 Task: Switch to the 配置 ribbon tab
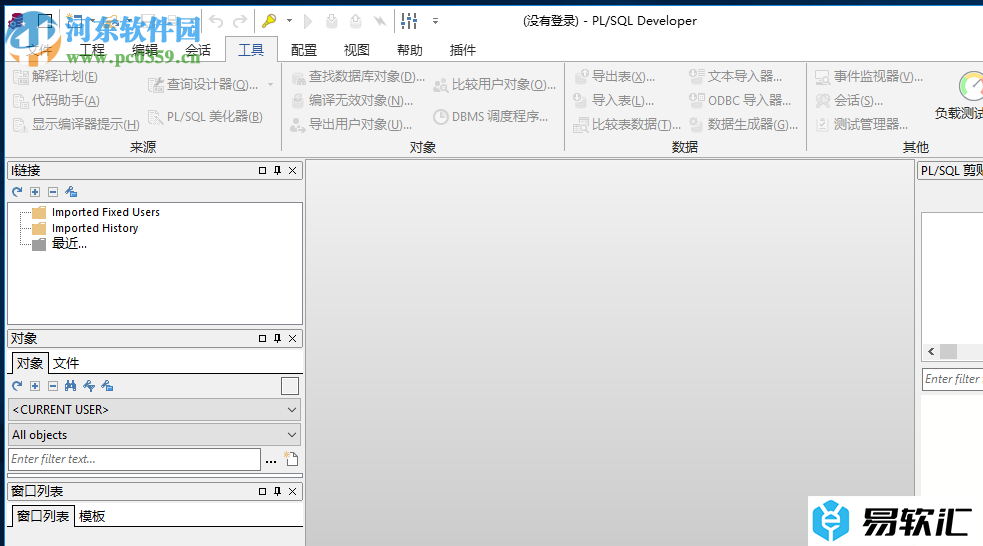[x=304, y=50]
